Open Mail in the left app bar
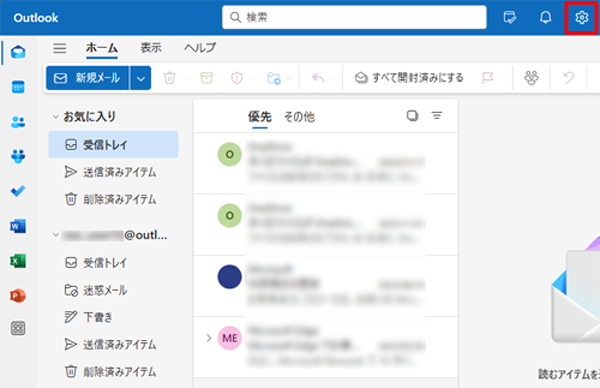The image size is (600, 388). pos(18,52)
